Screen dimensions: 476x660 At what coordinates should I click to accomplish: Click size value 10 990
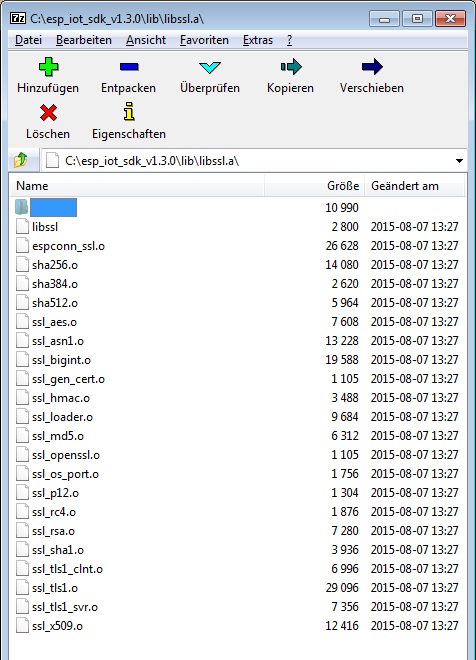pyautogui.click(x=342, y=208)
